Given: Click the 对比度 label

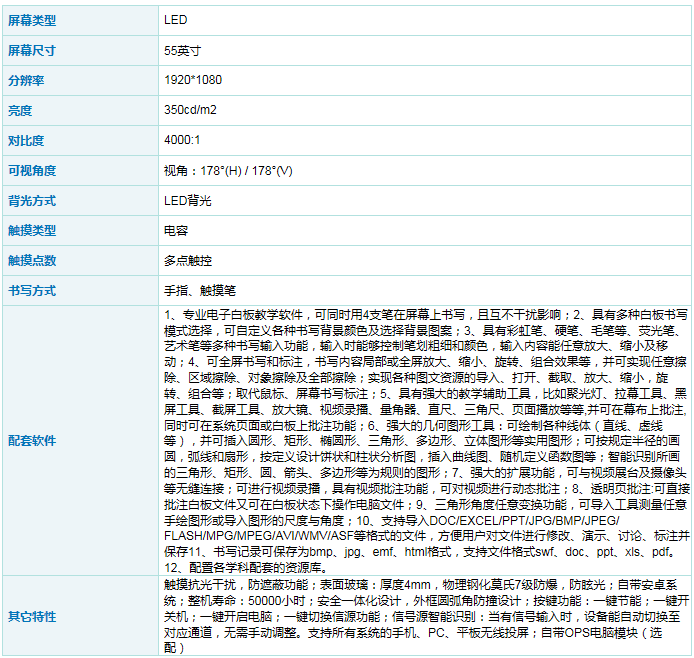Looking at the screenshot, I should tap(26, 141).
